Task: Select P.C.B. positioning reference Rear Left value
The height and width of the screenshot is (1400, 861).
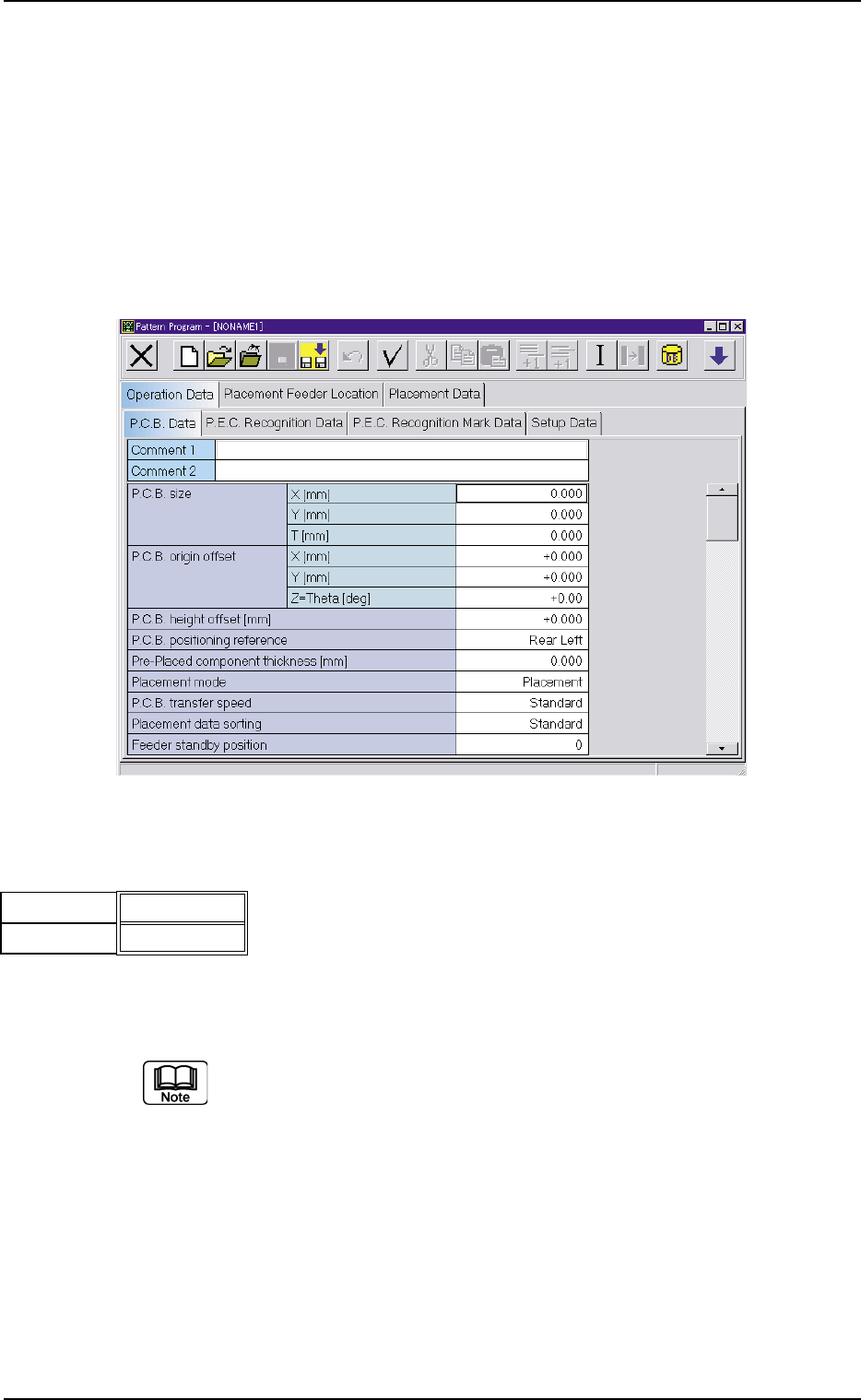Action: (522, 640)
